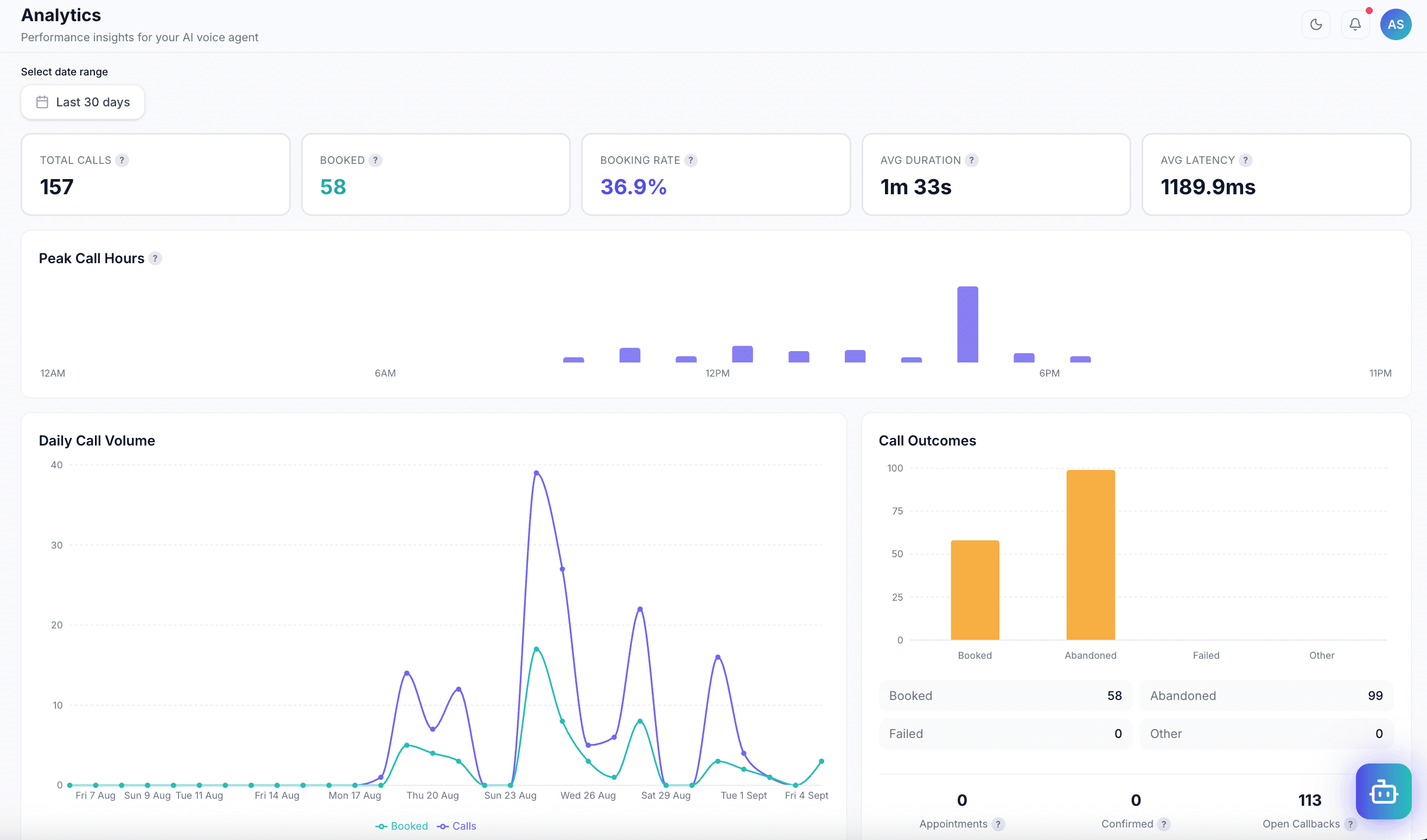
Task: Click the Daily Call Volume heading
Action: pyautogui.click(x=97, y=441)
